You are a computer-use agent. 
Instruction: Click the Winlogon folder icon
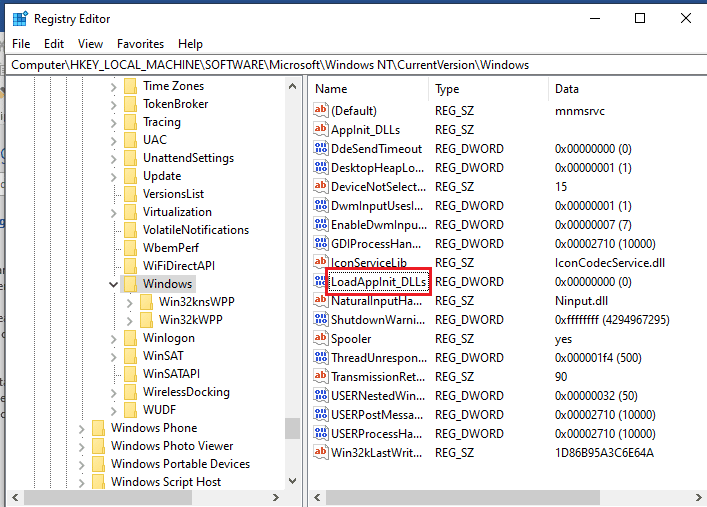point(130,338)
